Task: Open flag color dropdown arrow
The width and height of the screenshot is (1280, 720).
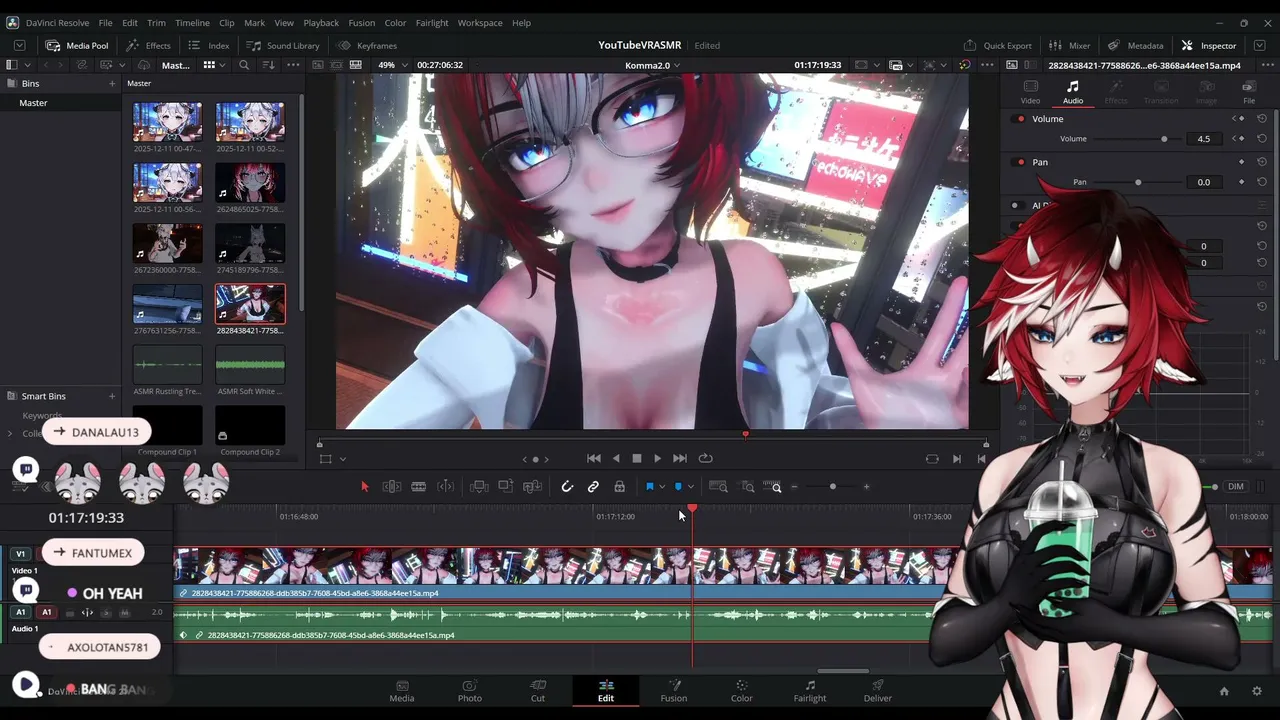Action: (662, 487)
